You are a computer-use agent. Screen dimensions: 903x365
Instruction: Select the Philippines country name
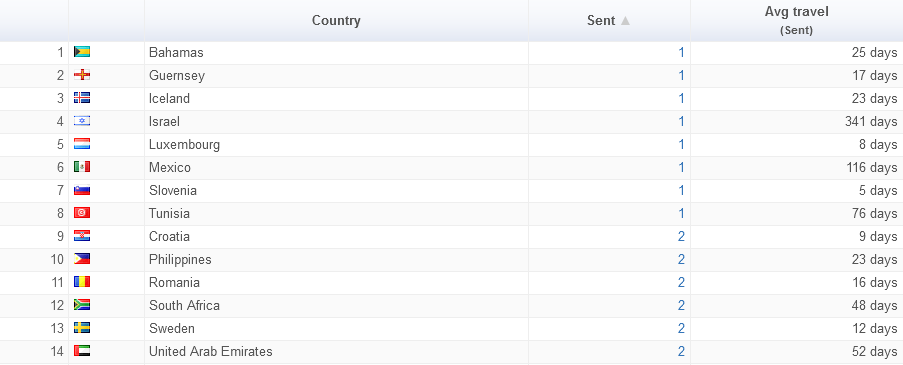180,260
